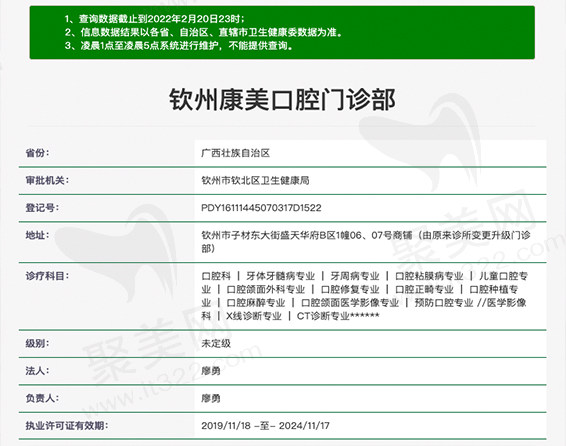This screenshot has height=446, width=566.
Task: Click the value 未定级
Action: point(216,343)
